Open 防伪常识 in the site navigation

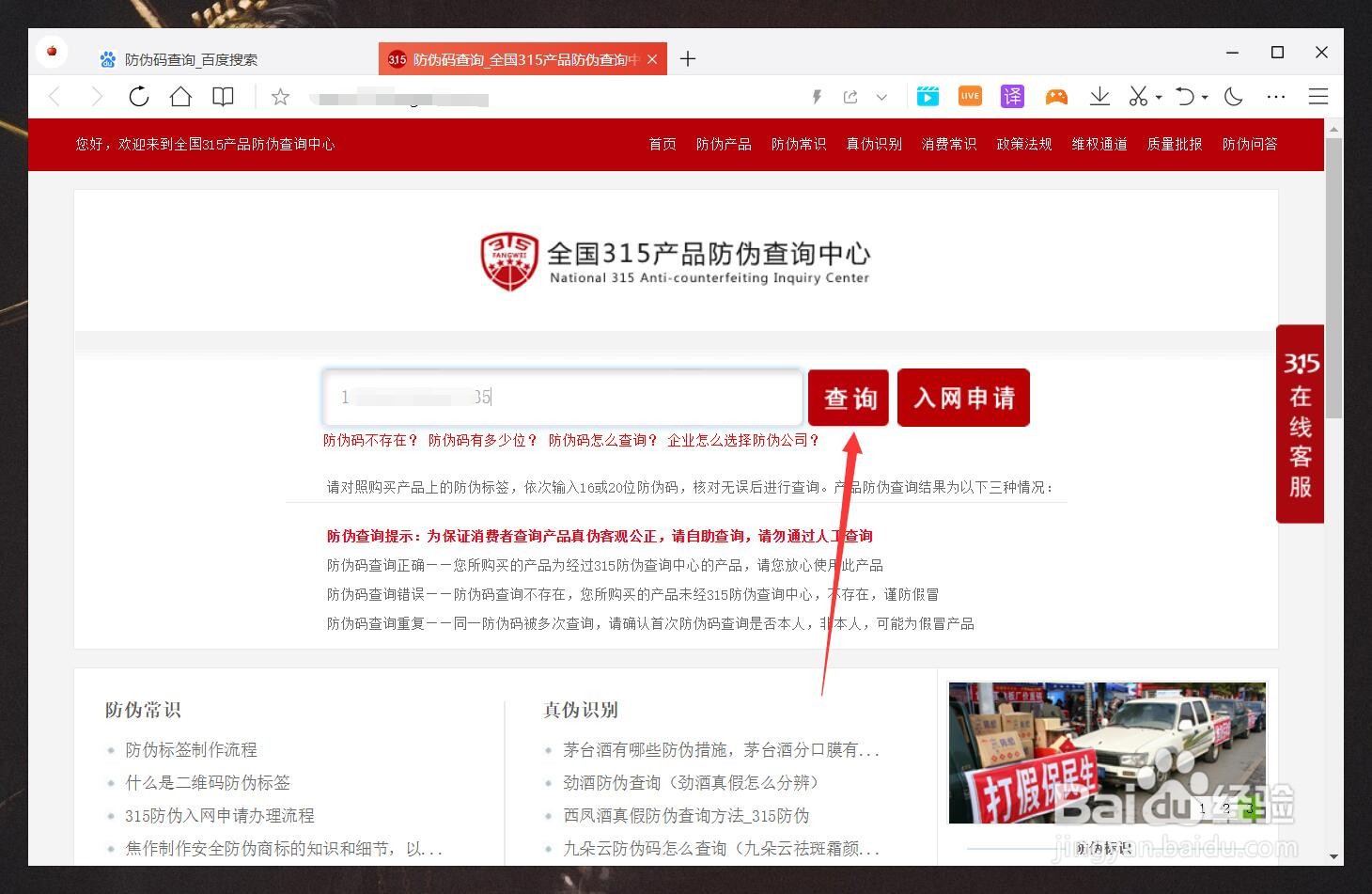point(799,144)
